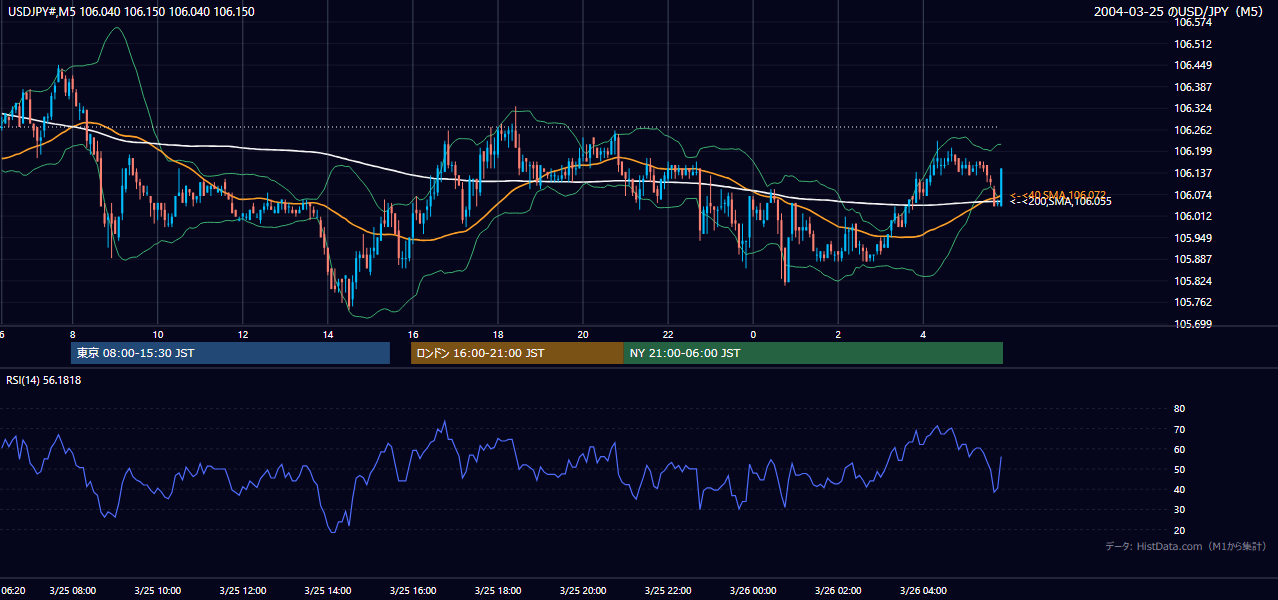Click price axis label 106.574
Image resolution: width=1278 pixels, height=600 pixels.
pos(1194,22)
